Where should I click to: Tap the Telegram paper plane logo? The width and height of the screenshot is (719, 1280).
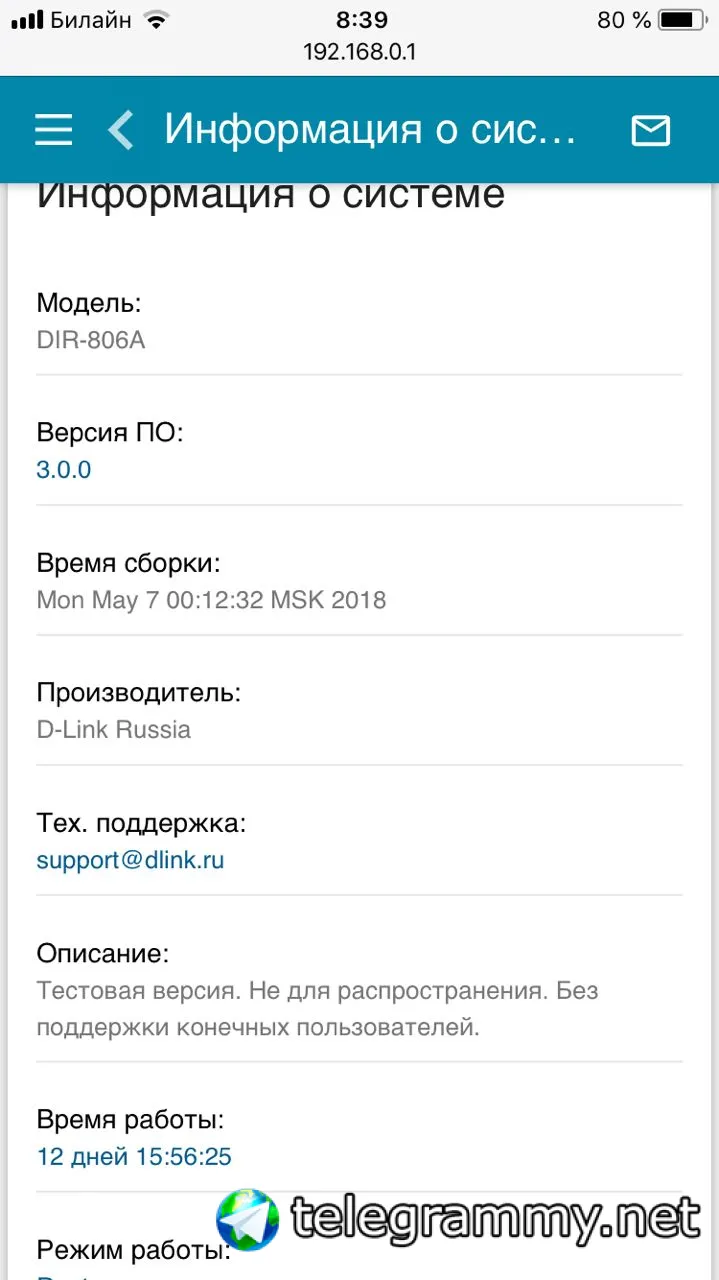coord(247,1219)
